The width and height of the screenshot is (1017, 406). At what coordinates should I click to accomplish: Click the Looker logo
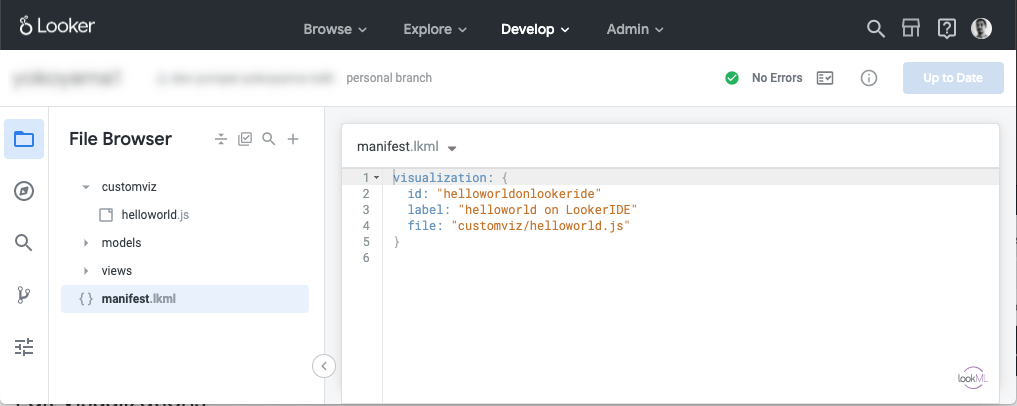[x=57, y=26]
